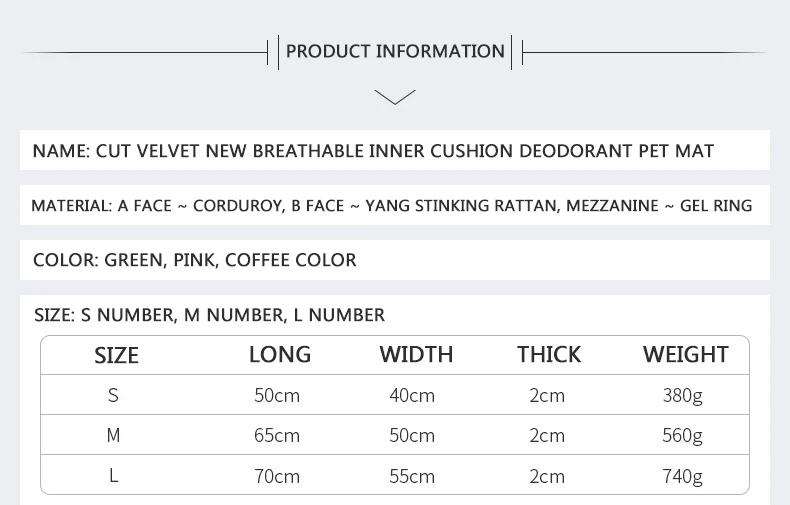790x505 pixels.
Task: Click the SIZE: S NUMBER, M NUMBER line
Action: tap(210, 315)
